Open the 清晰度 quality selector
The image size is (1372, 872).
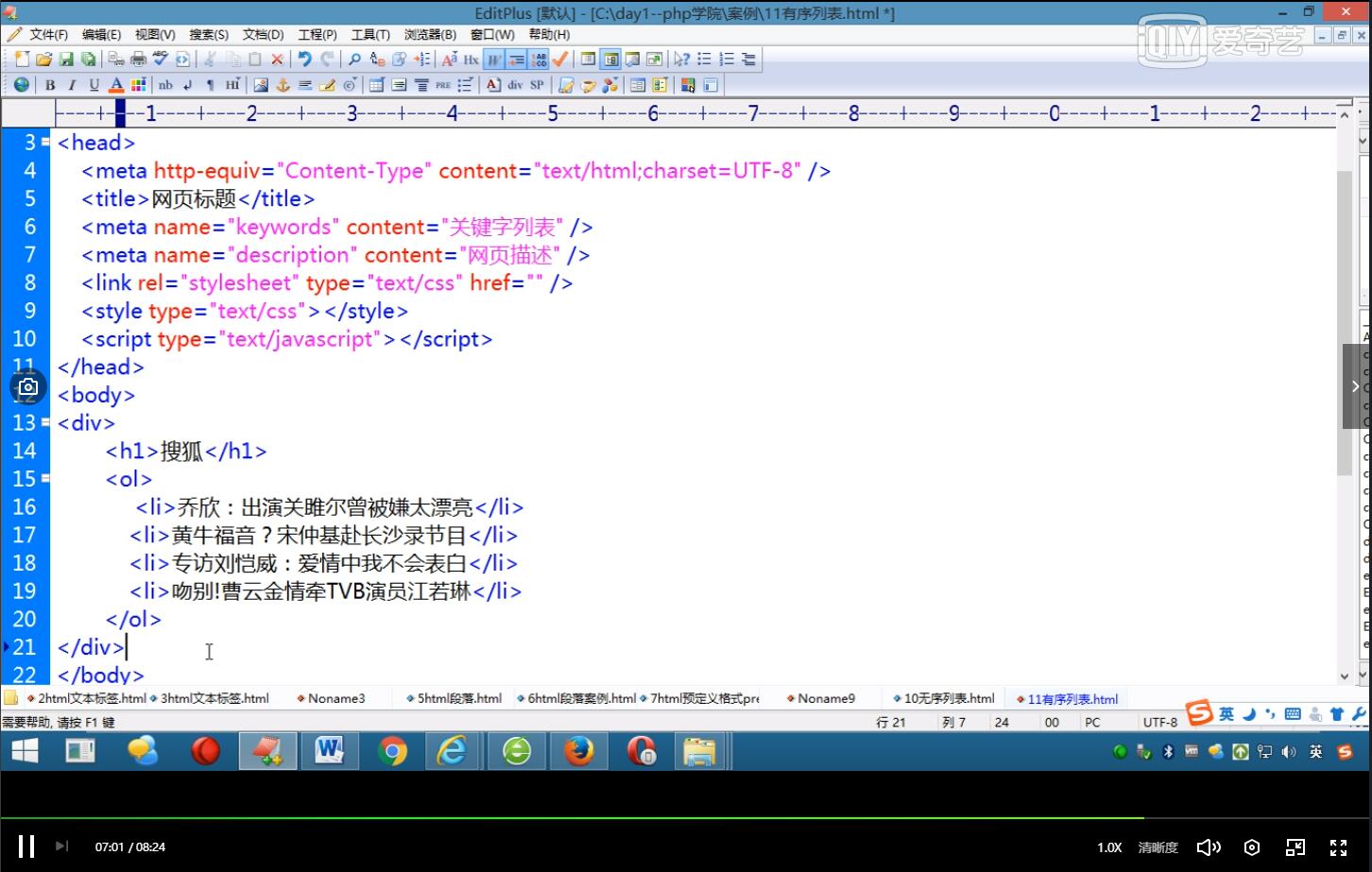click(x=1158, y=847)
